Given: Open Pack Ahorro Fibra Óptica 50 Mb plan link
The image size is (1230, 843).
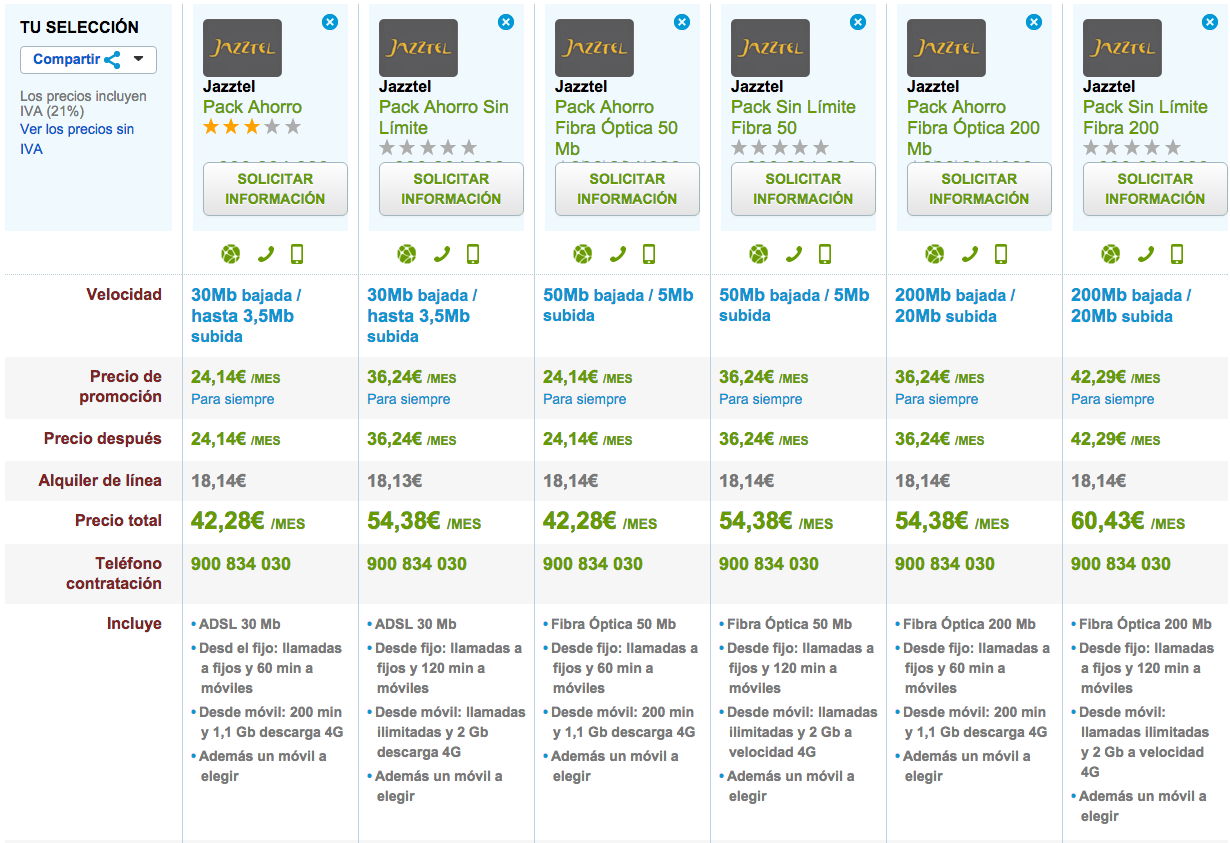Looking at the screenshot, I should pyautogui.click(x=616, y=128).
